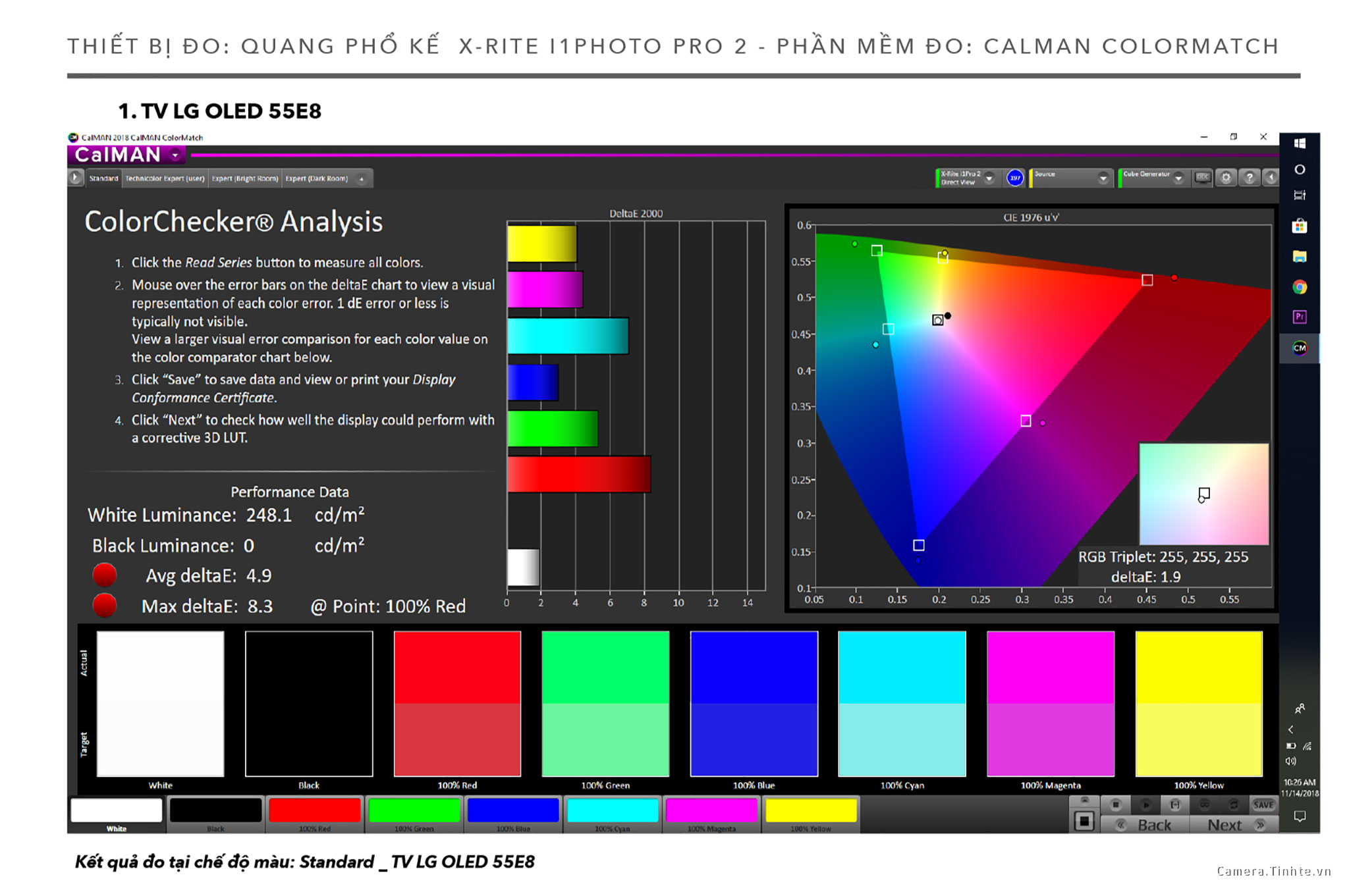The height and width of the screenshot is (896, 1349).
Task: Open Microsoft Store from taskbar
Action: 1300,226
